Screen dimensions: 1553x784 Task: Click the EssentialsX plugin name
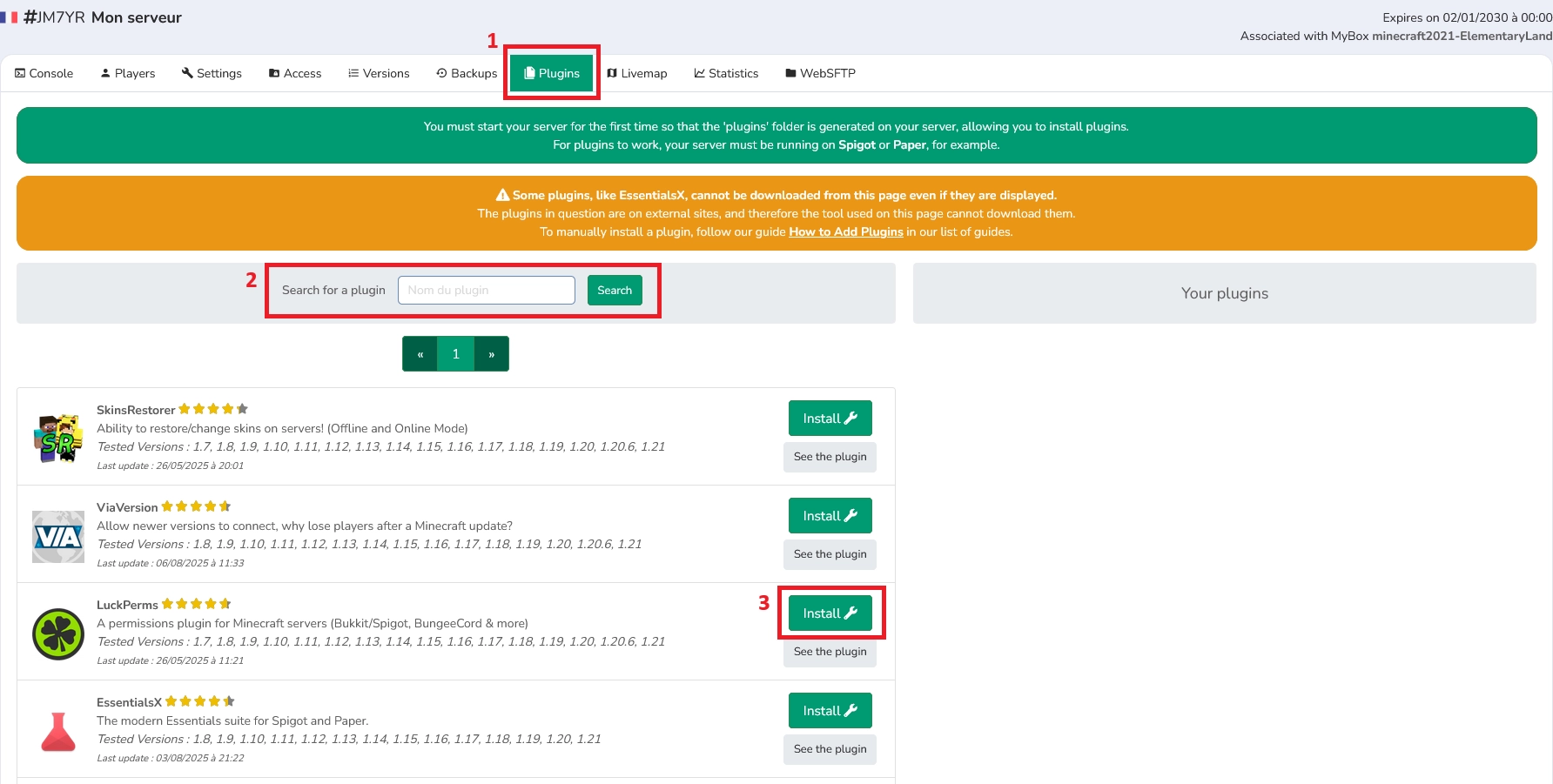tap(129, 702)
